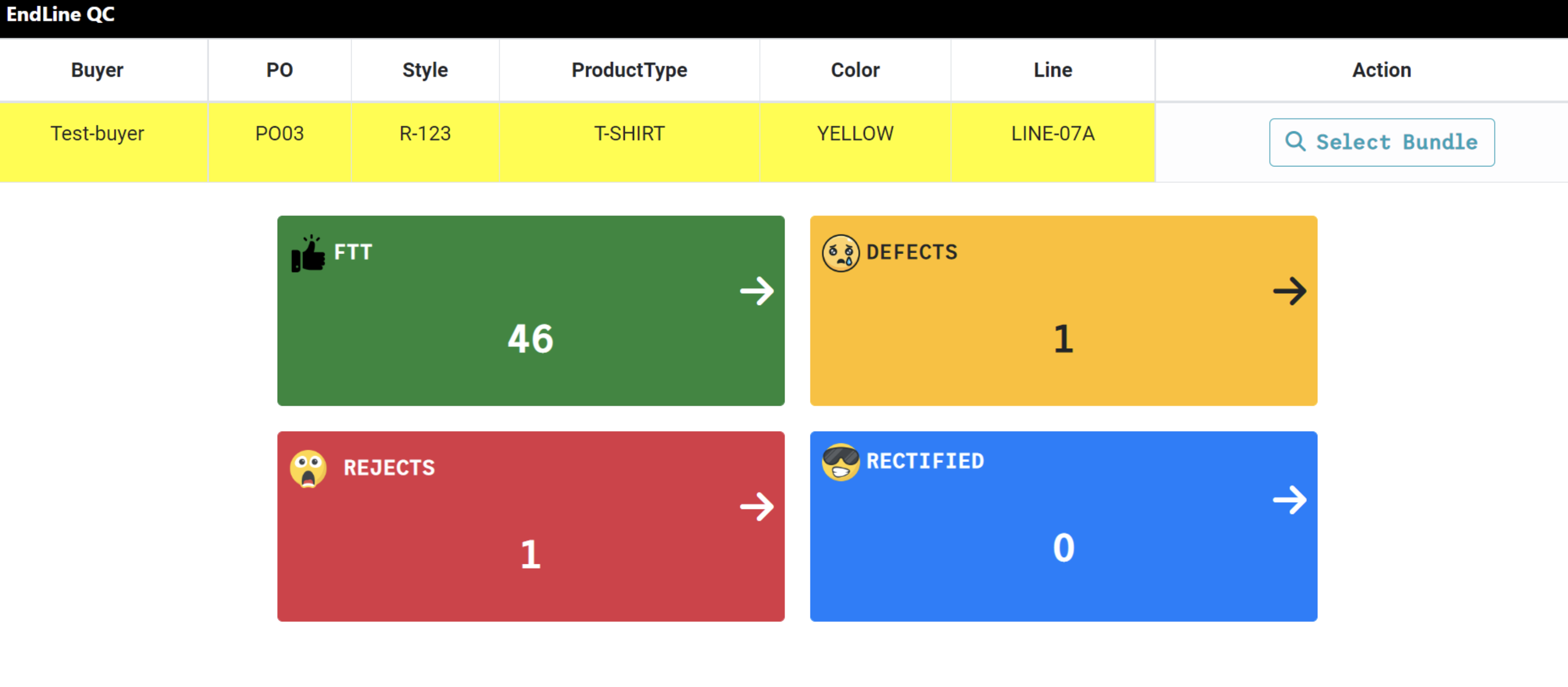The height and width of the screenshot is (687, 1568).
Task: Click the scared face icon on Rejects
Action: [x=308, y=469]
